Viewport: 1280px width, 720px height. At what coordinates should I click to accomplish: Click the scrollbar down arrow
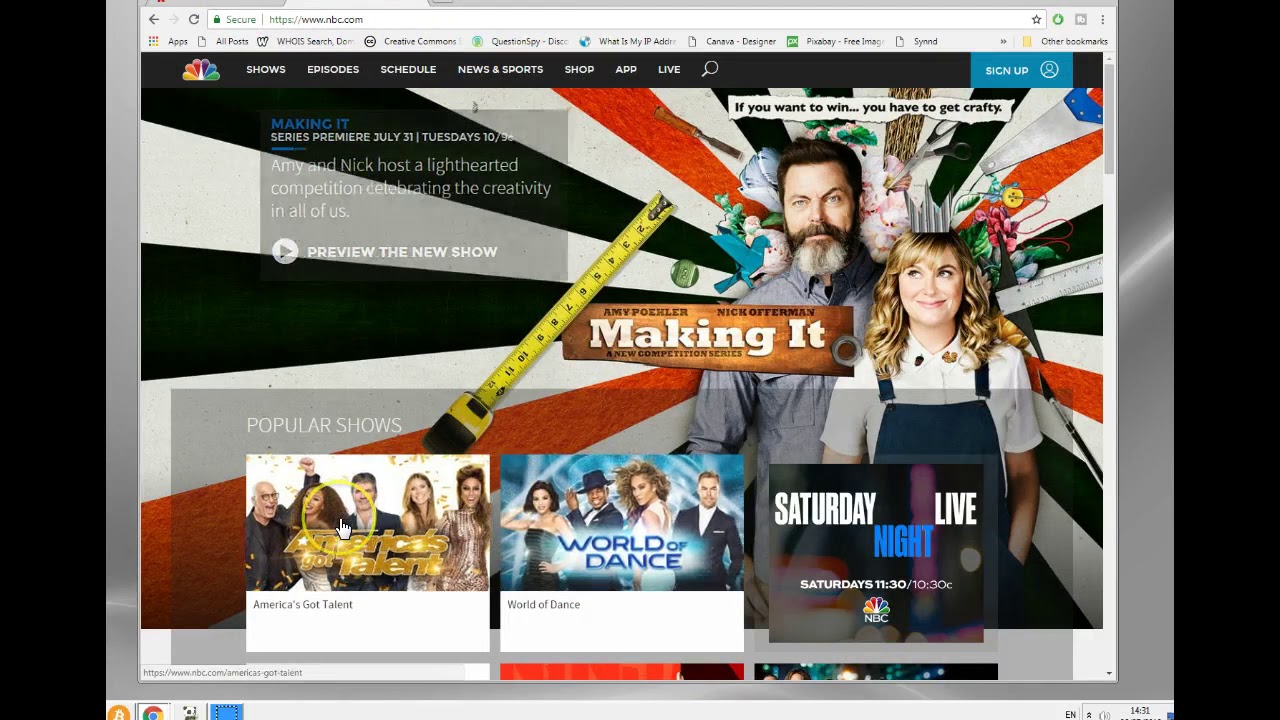pyautogui.click(x=1109, y=674)
